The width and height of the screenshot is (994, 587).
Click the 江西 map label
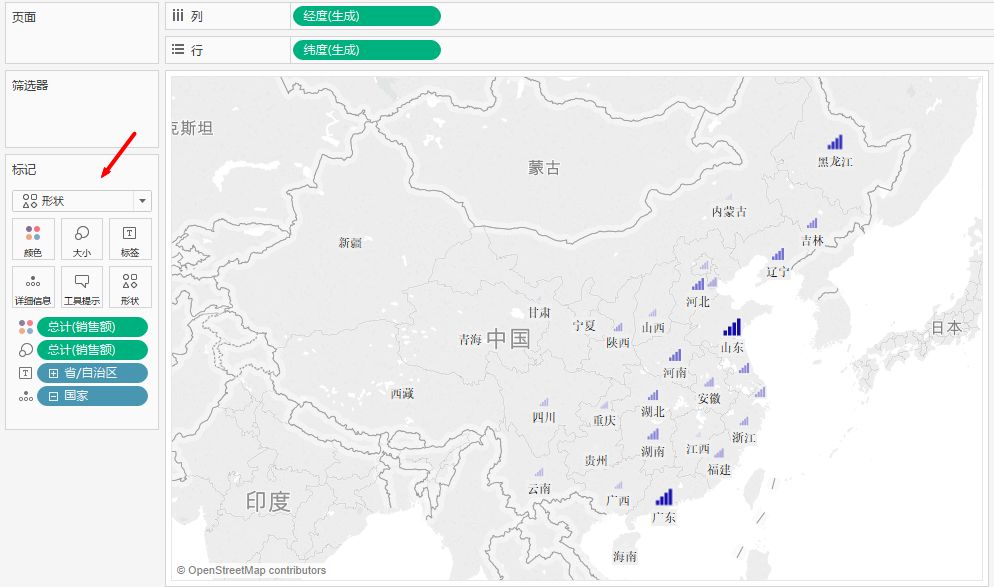(x=697, y=449)
